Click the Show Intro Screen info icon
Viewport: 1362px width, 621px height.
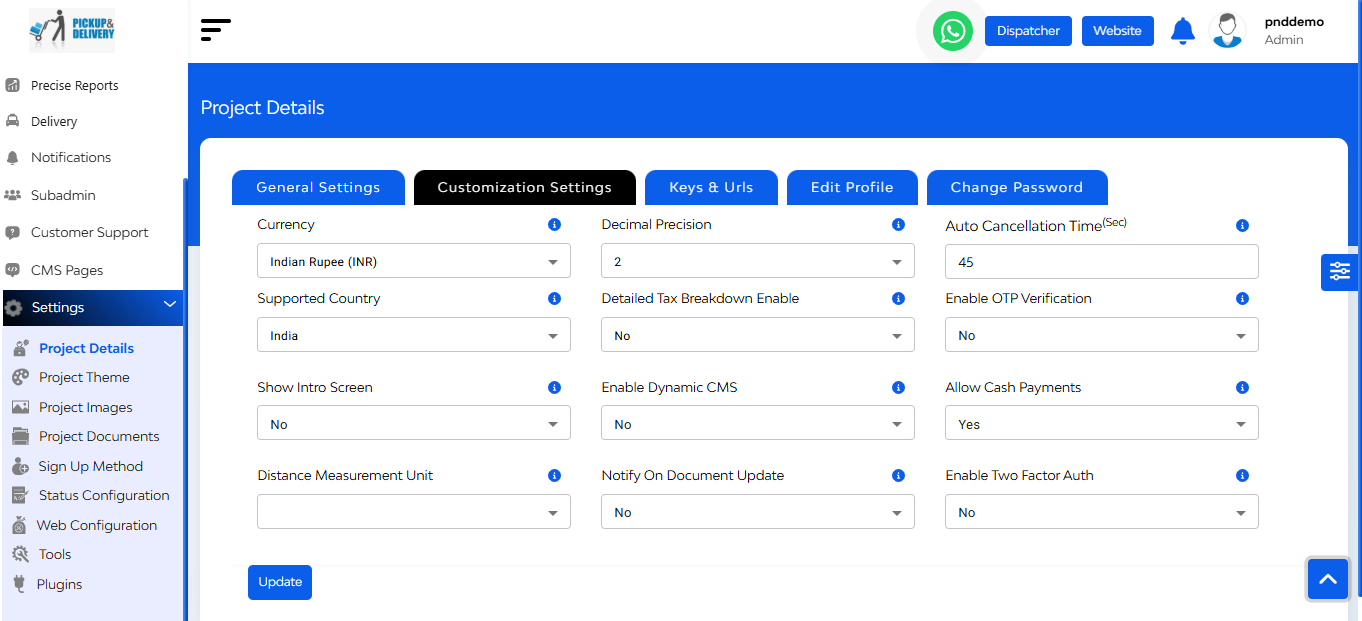pos(554,388)
